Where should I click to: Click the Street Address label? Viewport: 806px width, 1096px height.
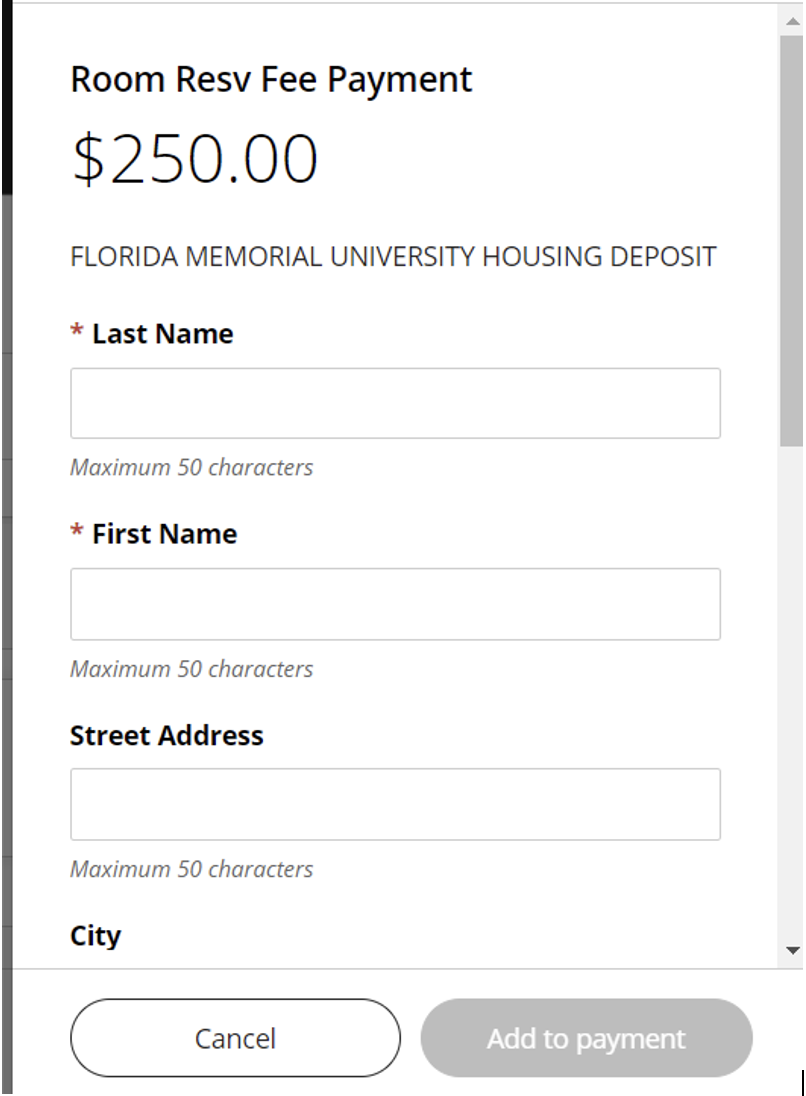coord(166,736)
